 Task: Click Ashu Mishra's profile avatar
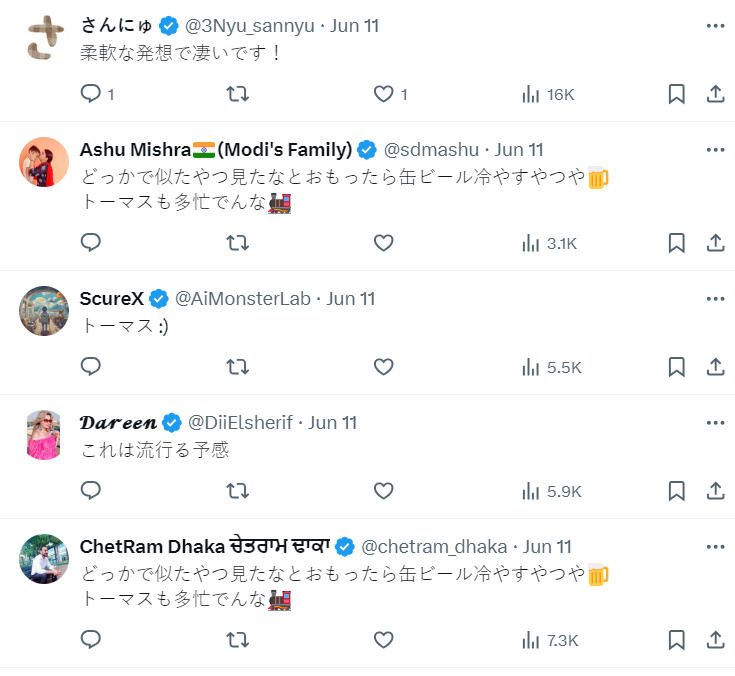pos(44,162)
